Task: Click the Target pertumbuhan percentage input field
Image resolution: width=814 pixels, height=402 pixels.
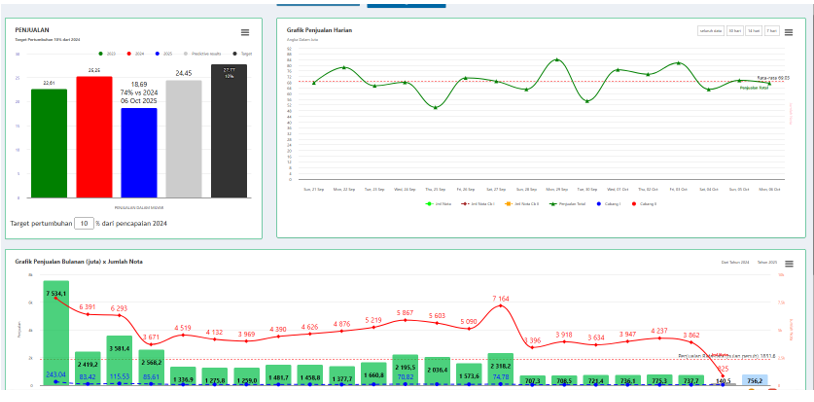Action: coord(85,223)
